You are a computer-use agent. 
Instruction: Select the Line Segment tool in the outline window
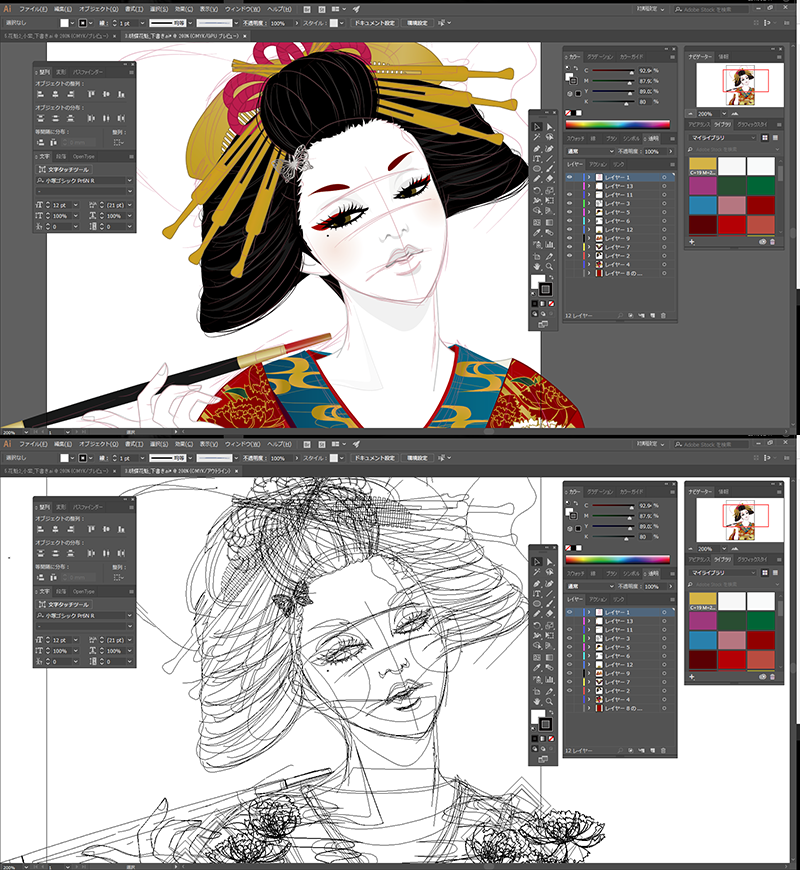pos(549,594)
